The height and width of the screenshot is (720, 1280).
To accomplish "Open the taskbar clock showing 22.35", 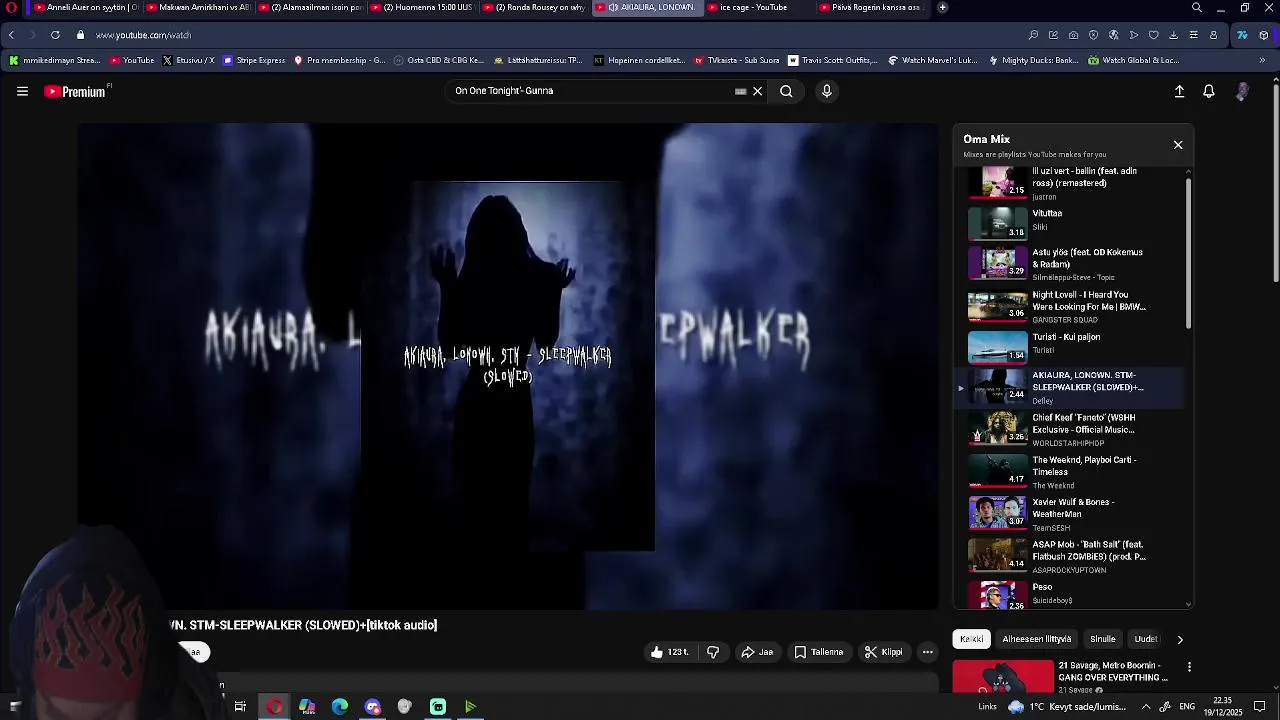I will (1222, 707).
